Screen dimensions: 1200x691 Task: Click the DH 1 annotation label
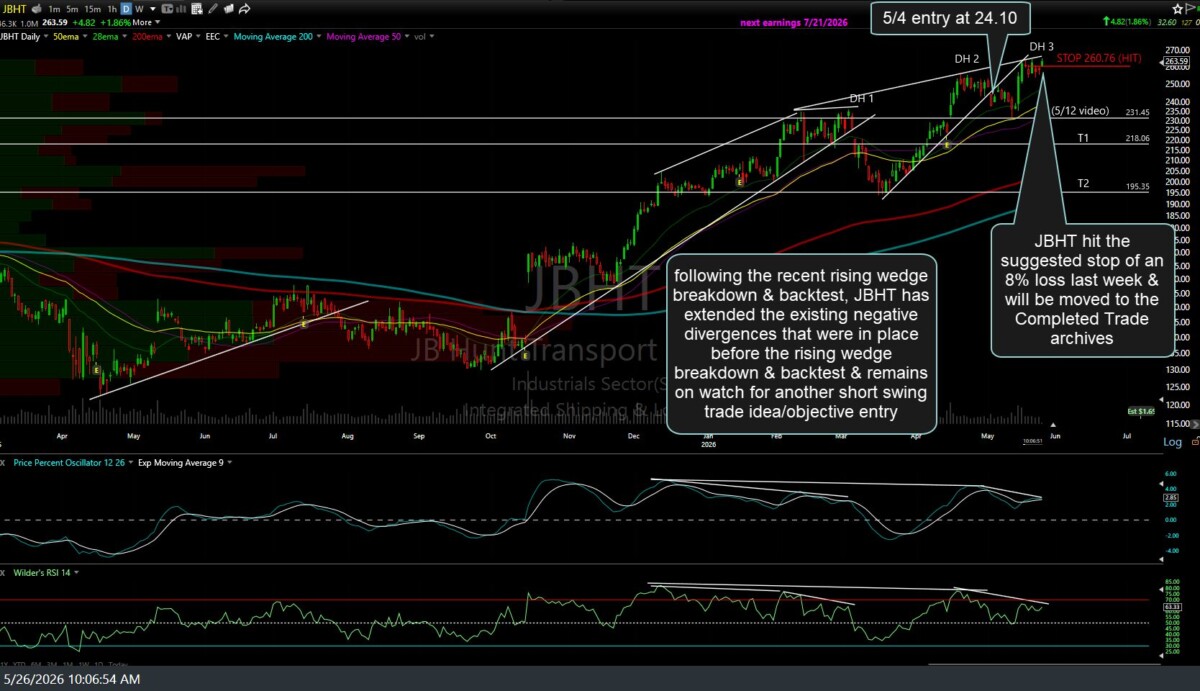click(862, 98)
